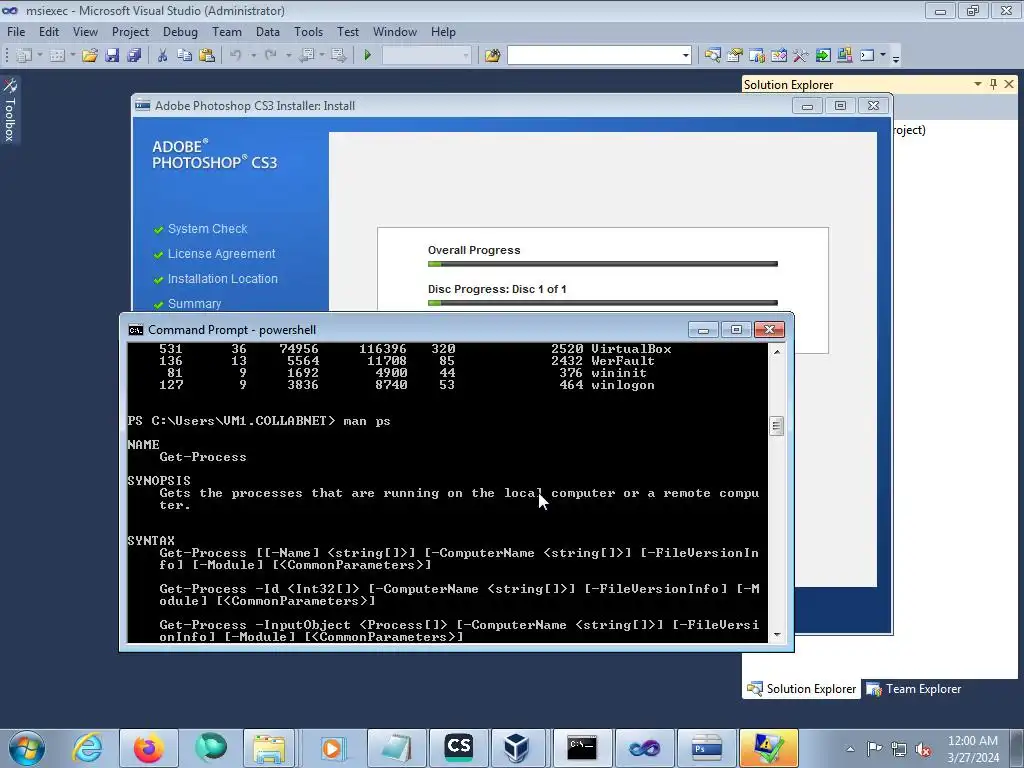This screenshot has width=1024, height=768.
Task: Click the Save All icon
Action: (135, 56)
